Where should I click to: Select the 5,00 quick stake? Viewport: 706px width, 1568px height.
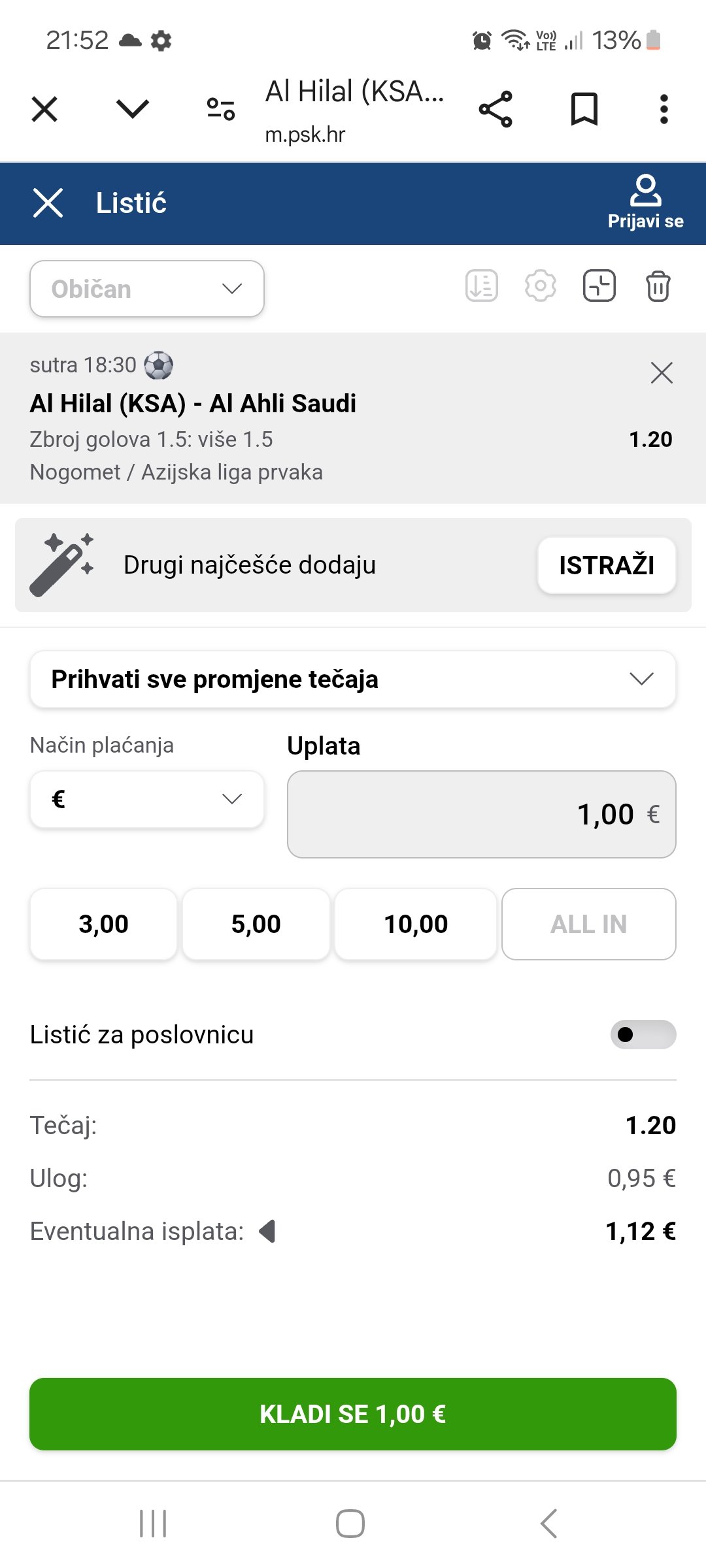[256, 924]
